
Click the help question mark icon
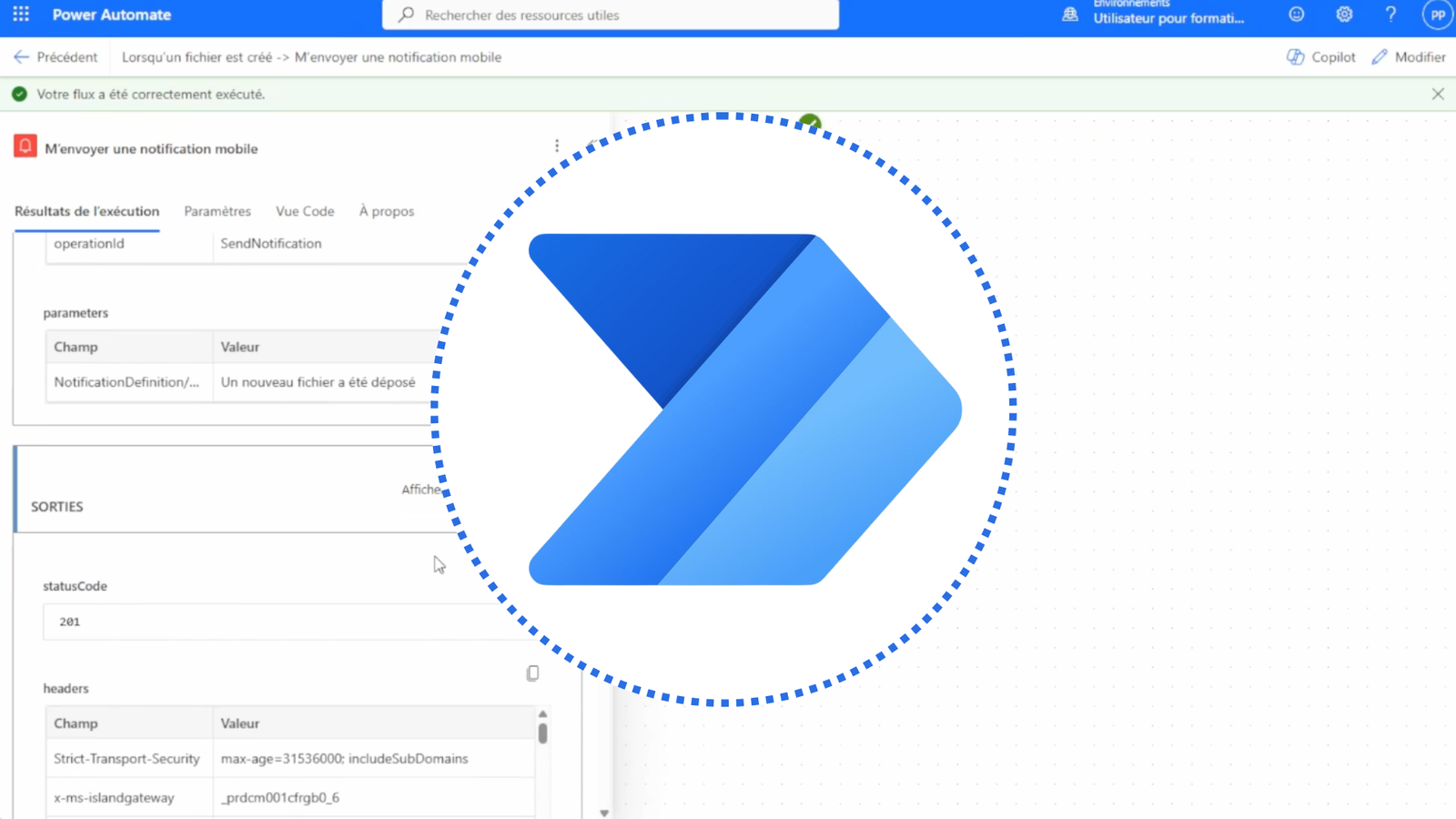[1390, 15]
